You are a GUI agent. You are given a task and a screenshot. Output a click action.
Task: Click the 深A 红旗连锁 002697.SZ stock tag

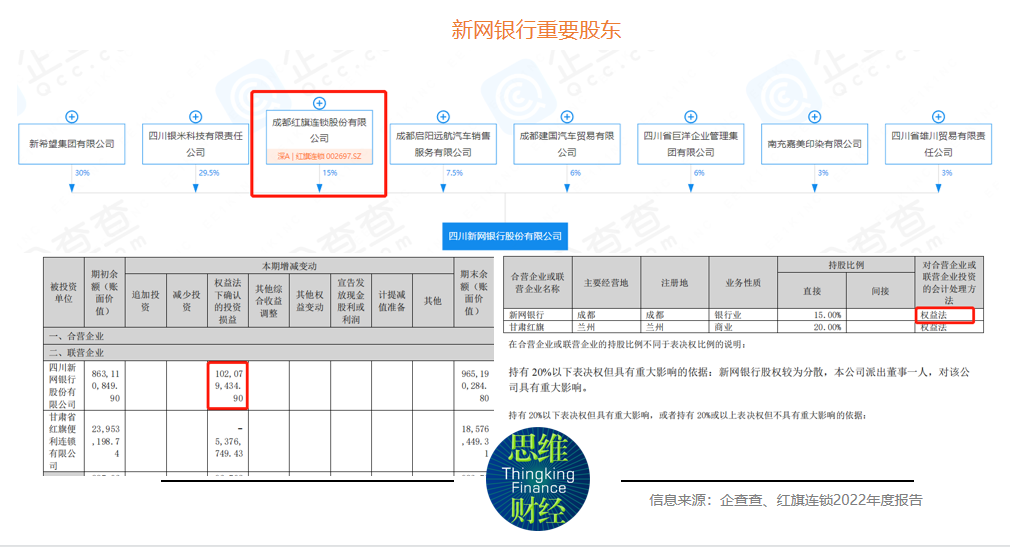click(x=319, y=157)
